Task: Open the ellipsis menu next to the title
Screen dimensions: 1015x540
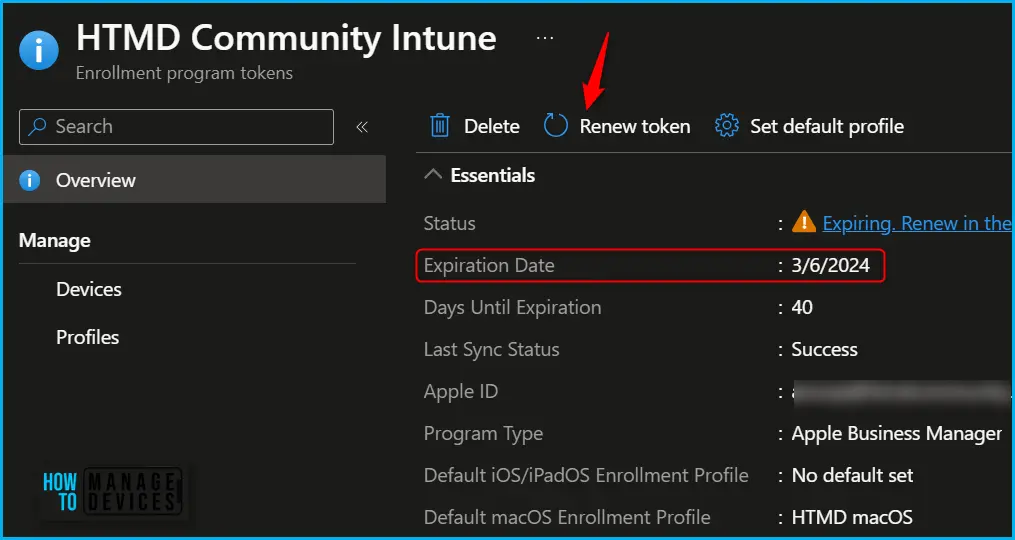Action: [x=544, y=38]
